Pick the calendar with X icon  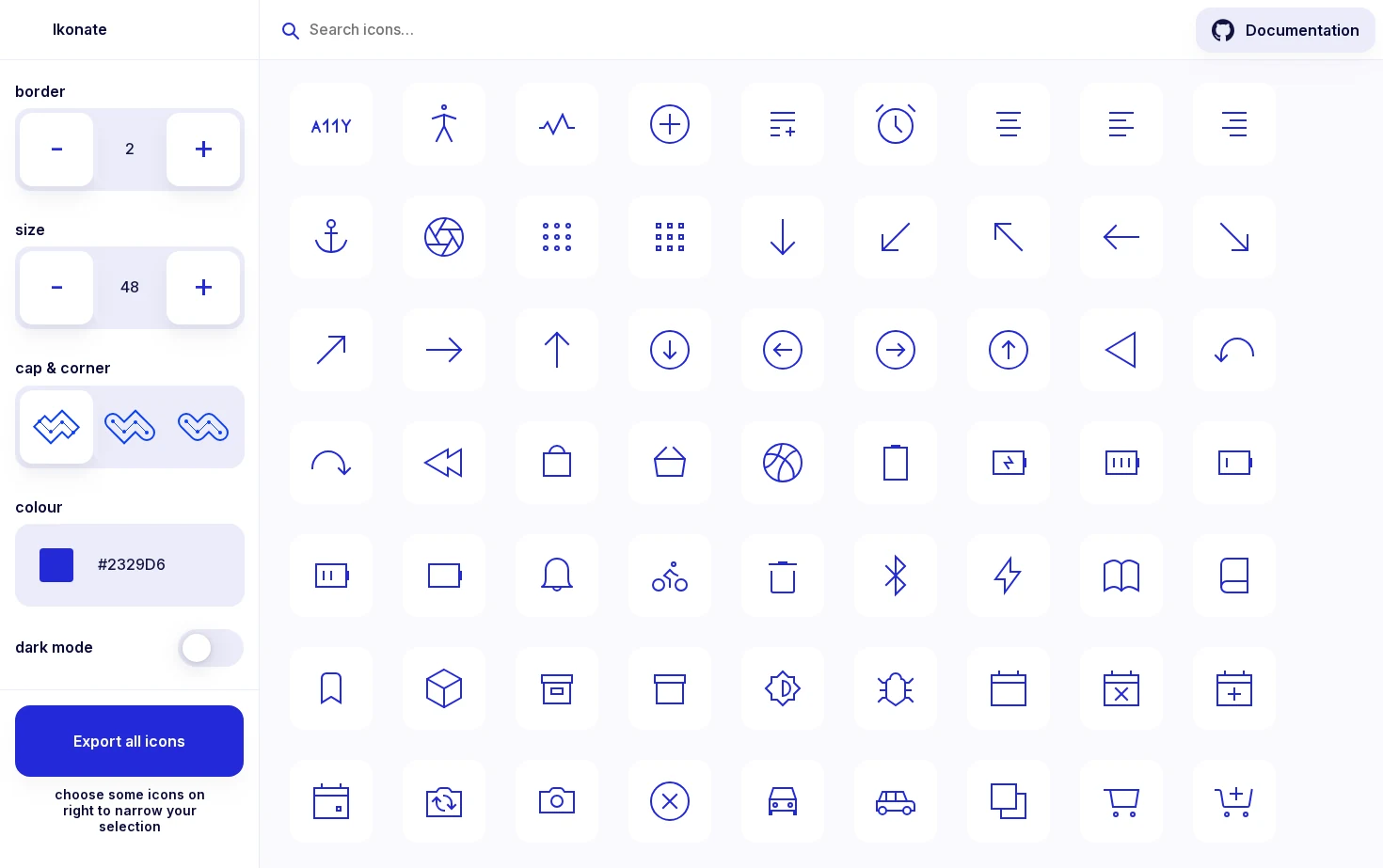[x=1121, y=688]
